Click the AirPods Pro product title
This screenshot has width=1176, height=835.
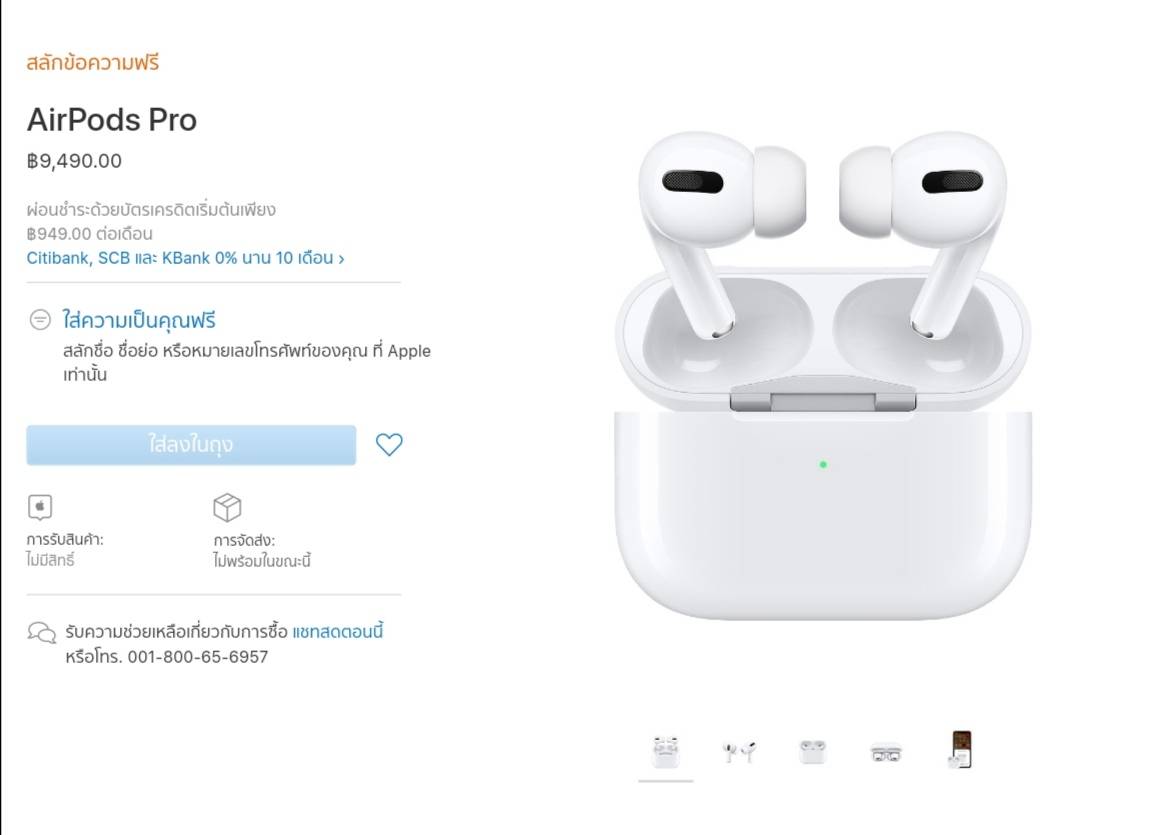coord(112,120)
